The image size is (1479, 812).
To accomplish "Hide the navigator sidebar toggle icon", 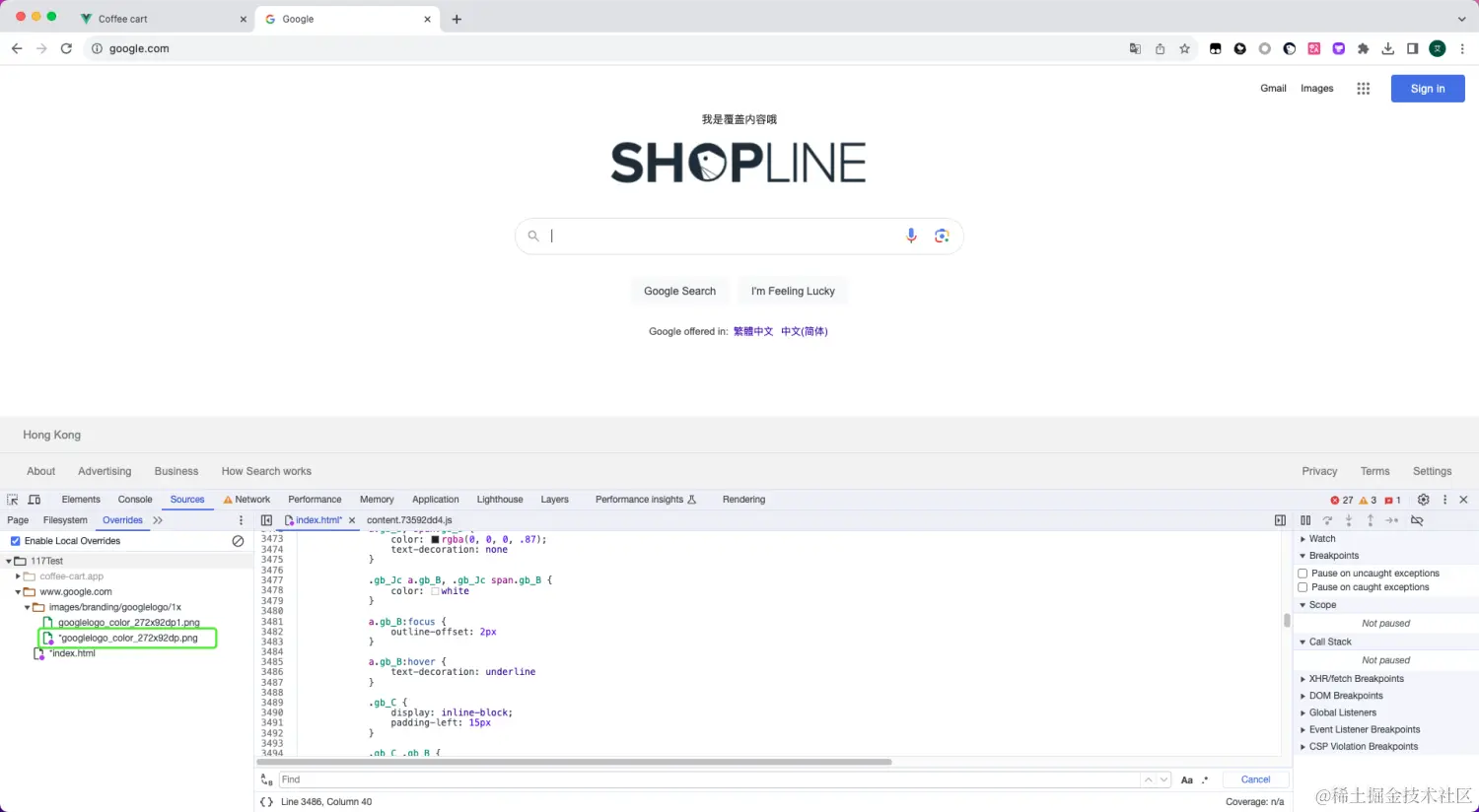I will (266, 520).
